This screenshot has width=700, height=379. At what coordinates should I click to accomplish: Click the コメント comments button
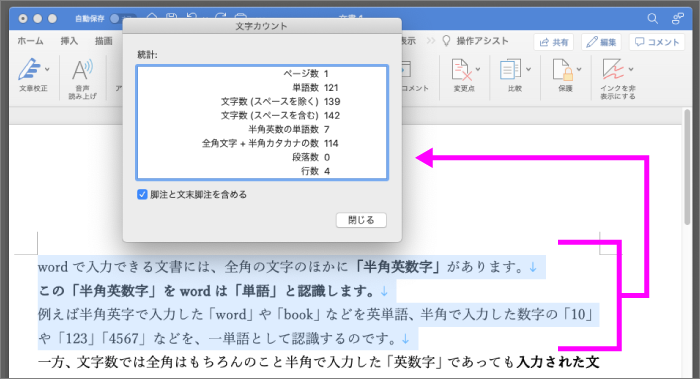pyautogui.click(x=657, y=42)
